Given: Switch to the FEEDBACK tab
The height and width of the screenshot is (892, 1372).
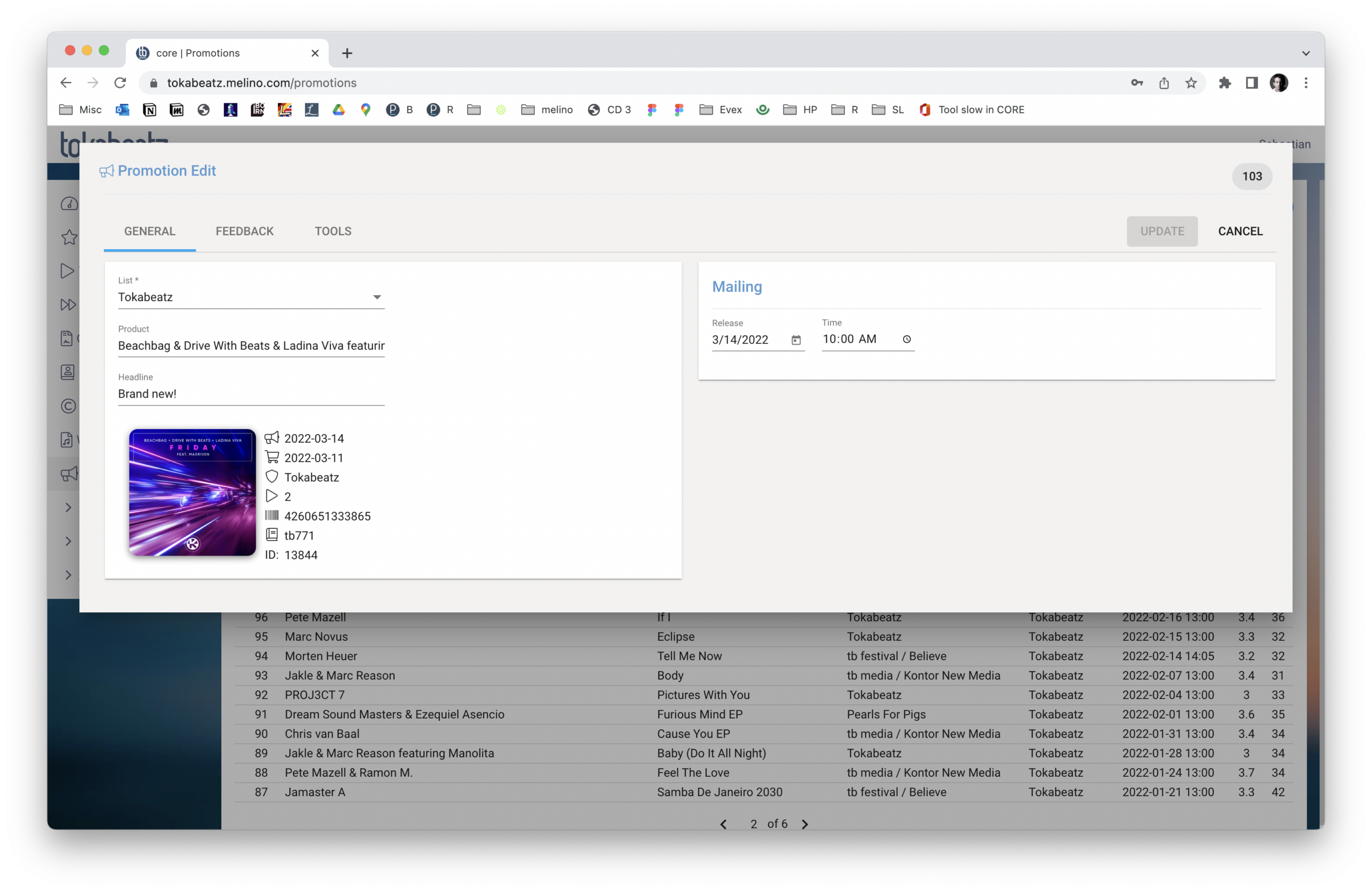Looking at the screenshot, I should coord(245,231).
